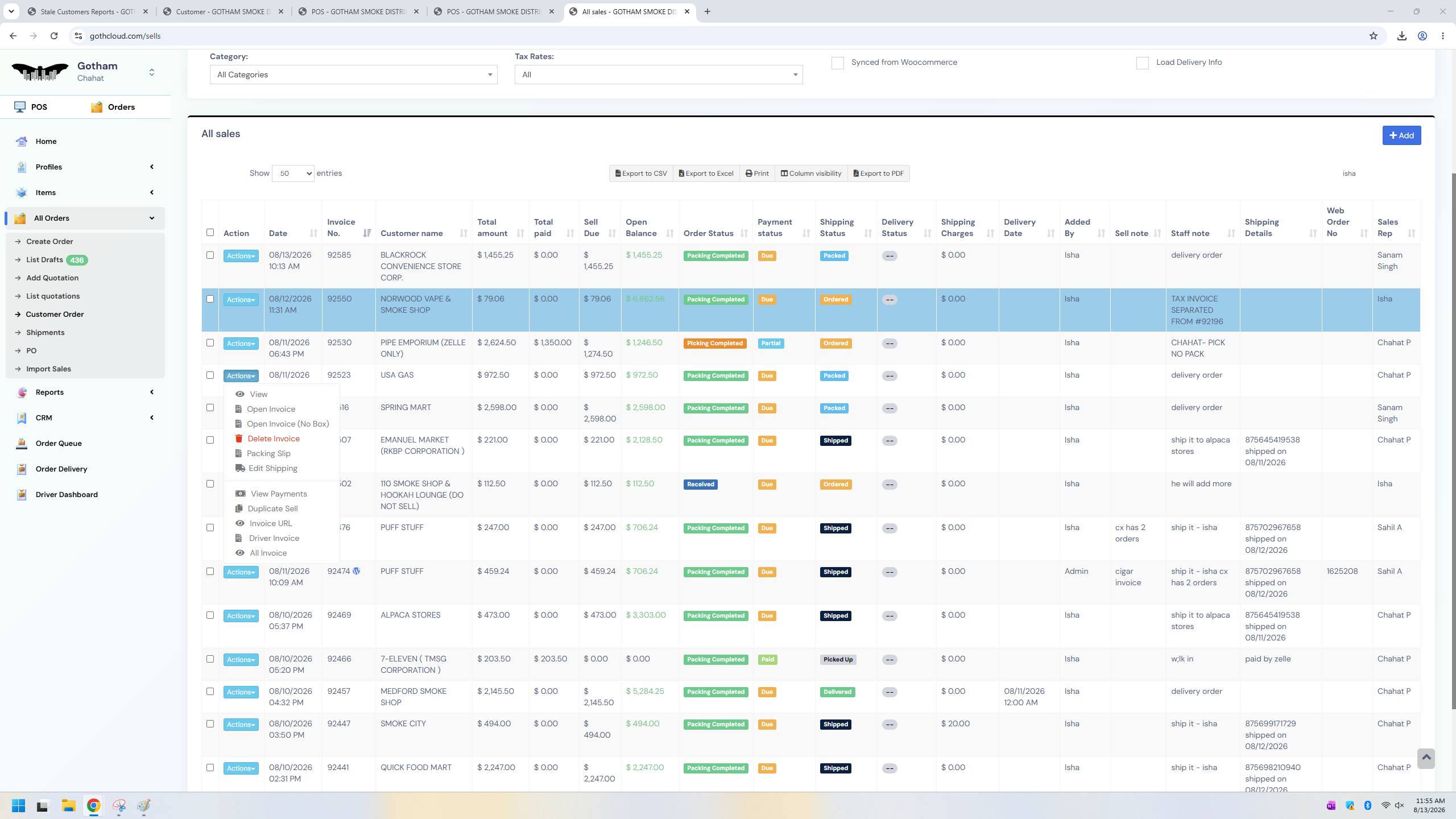Change the Show 50 entries dropdown
Image resolution: width=1456 pixels, height=819 pixels.
point(293,173)
